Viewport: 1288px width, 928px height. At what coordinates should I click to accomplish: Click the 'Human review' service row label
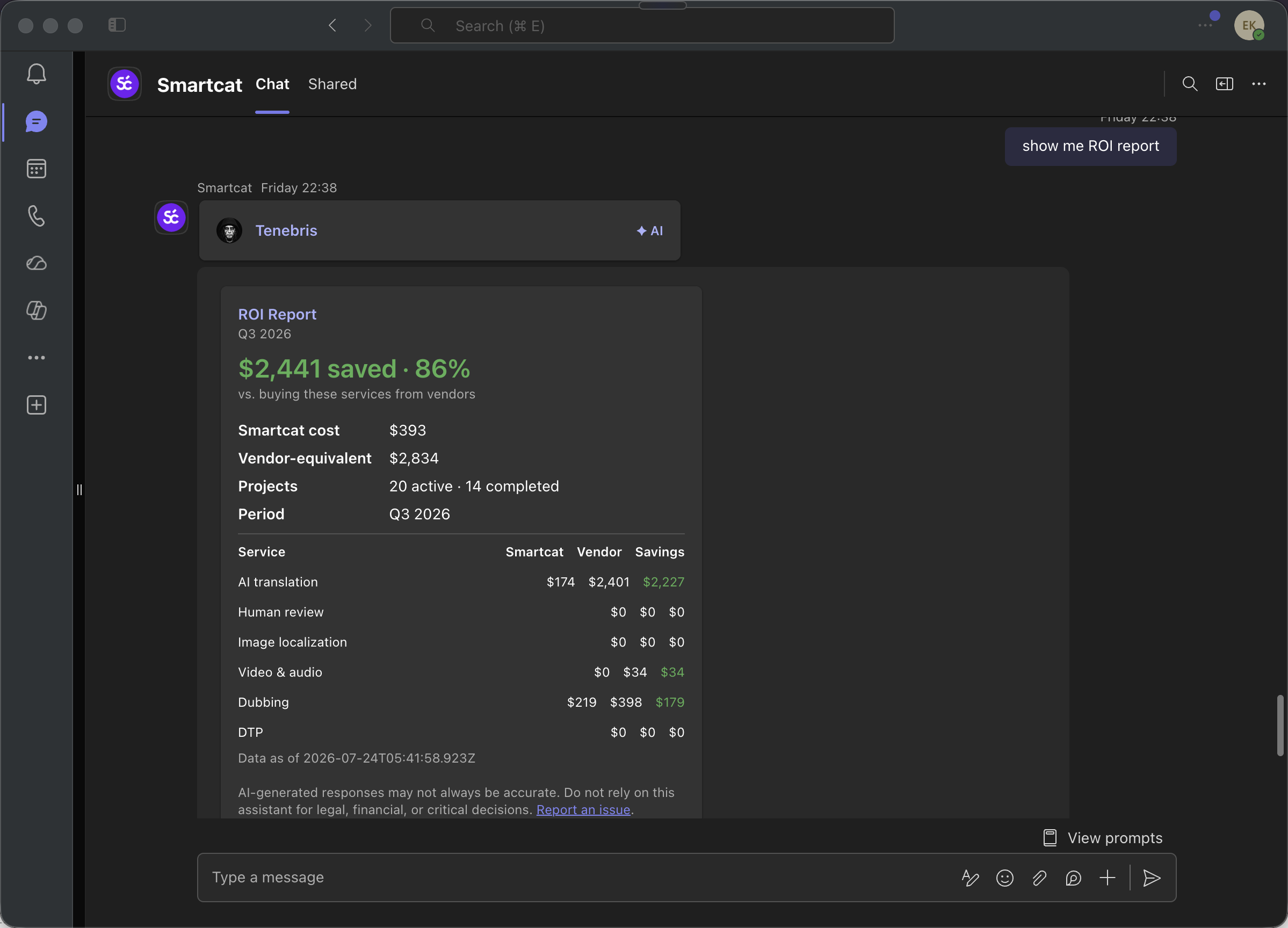coord(280,612)
